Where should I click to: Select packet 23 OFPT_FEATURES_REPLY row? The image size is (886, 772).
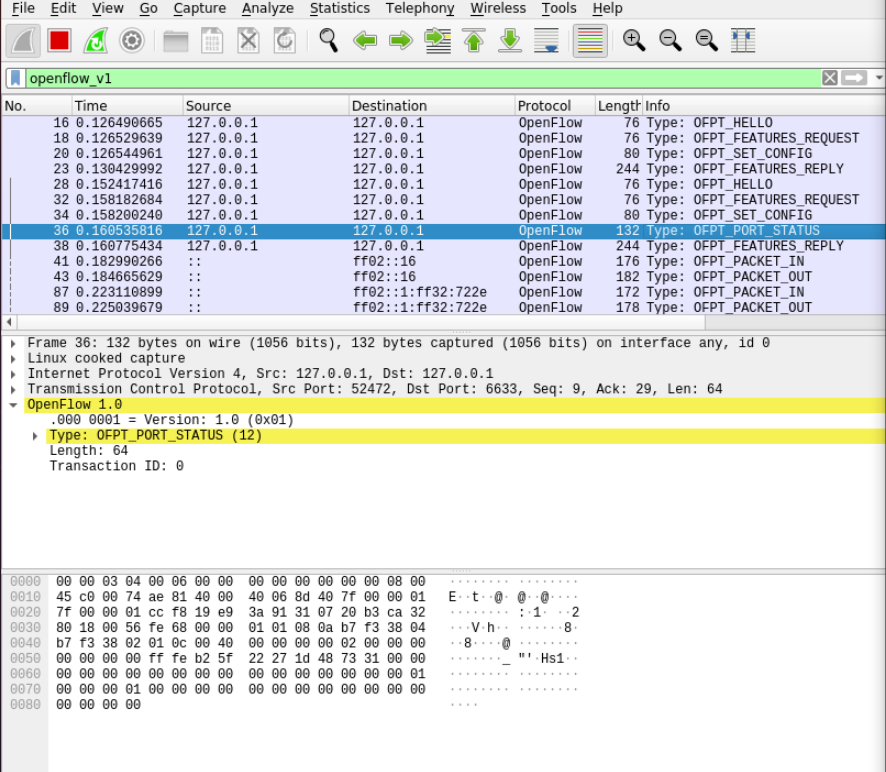[443, 169]
